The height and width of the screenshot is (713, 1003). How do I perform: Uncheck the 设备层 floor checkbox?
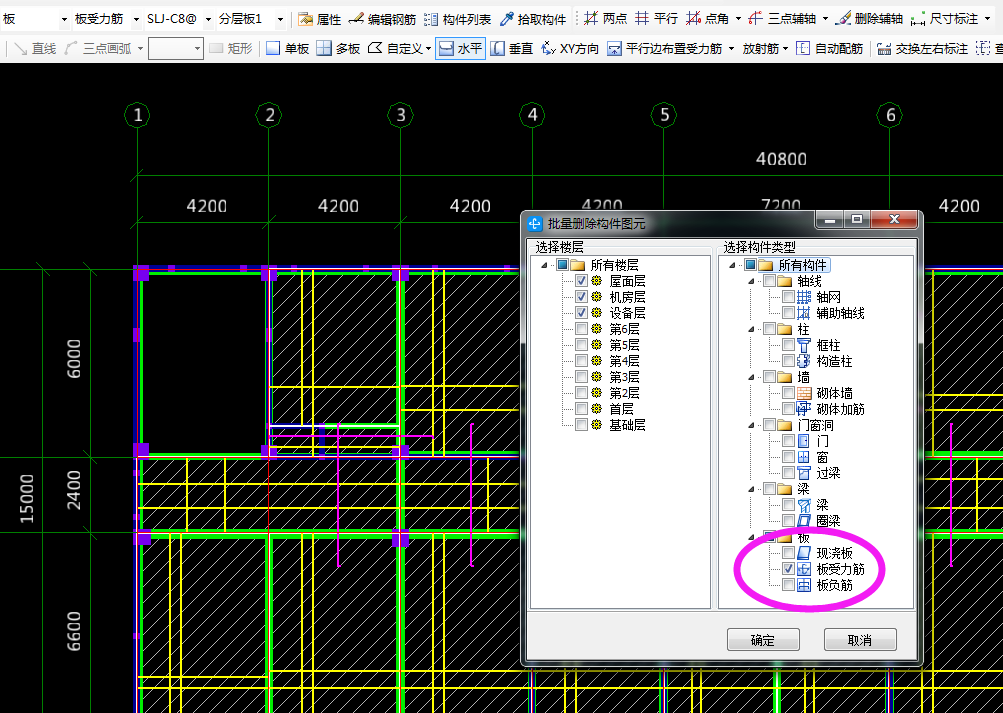point(581,313)
